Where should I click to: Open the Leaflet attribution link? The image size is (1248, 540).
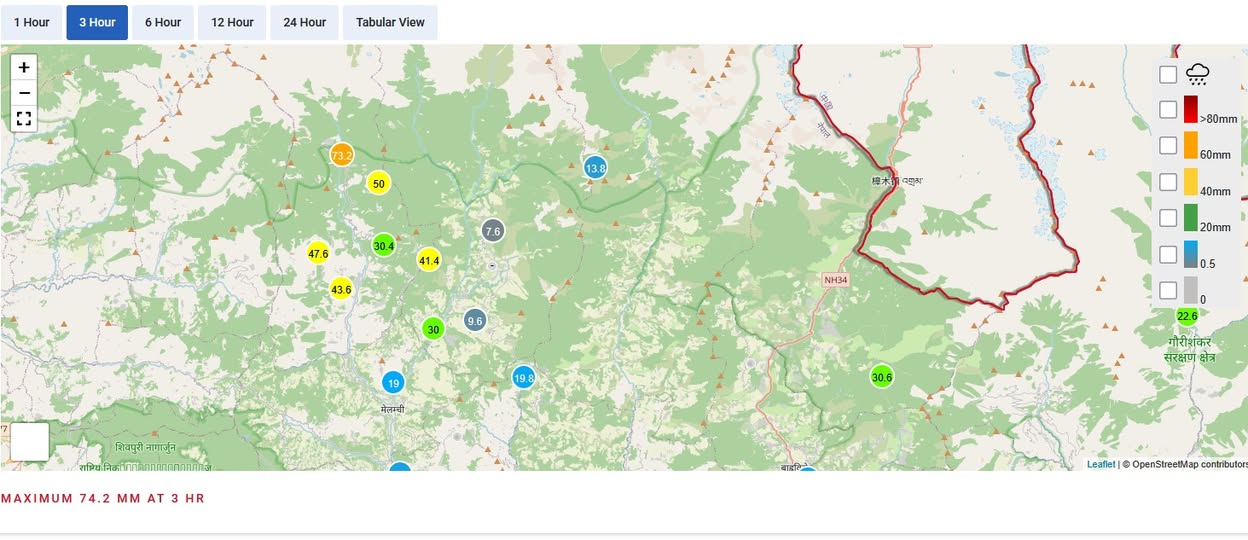point(1101,464)
